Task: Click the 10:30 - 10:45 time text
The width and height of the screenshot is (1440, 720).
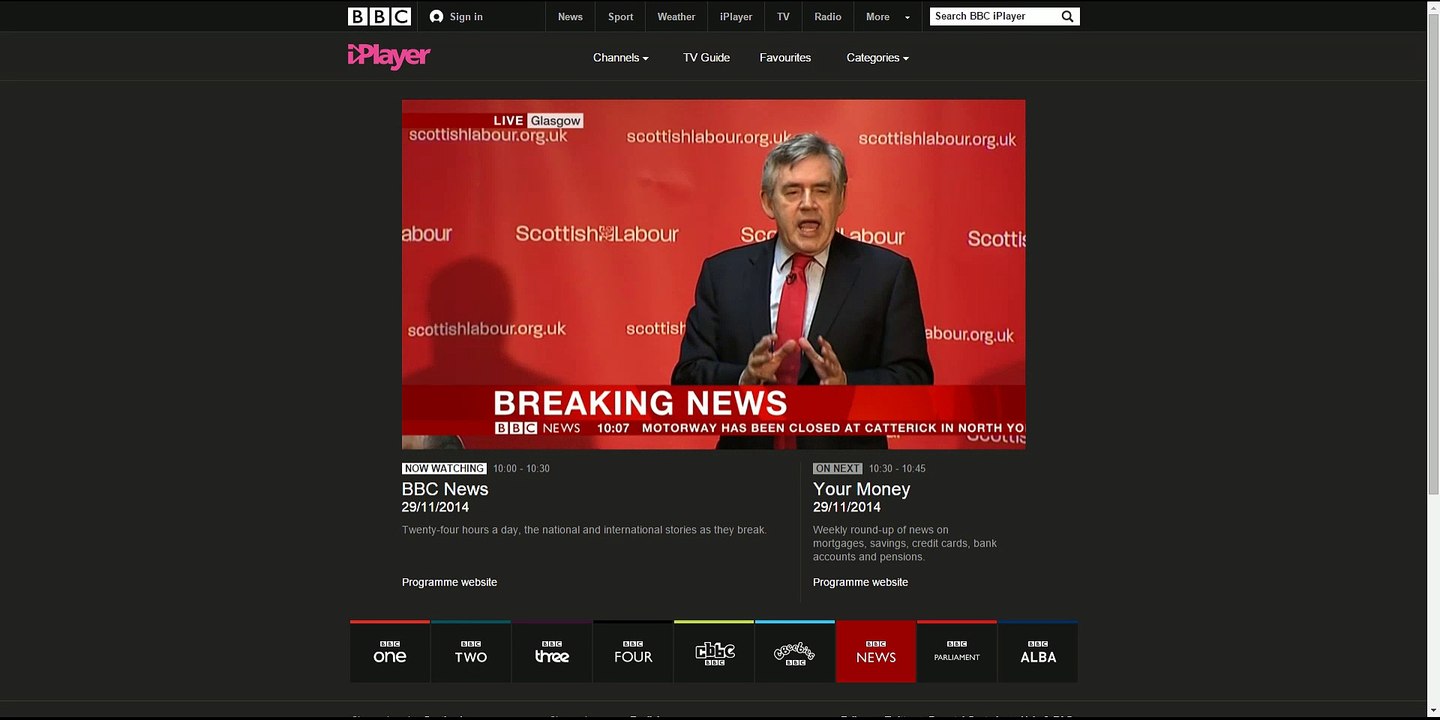Action: coord(897,468)
